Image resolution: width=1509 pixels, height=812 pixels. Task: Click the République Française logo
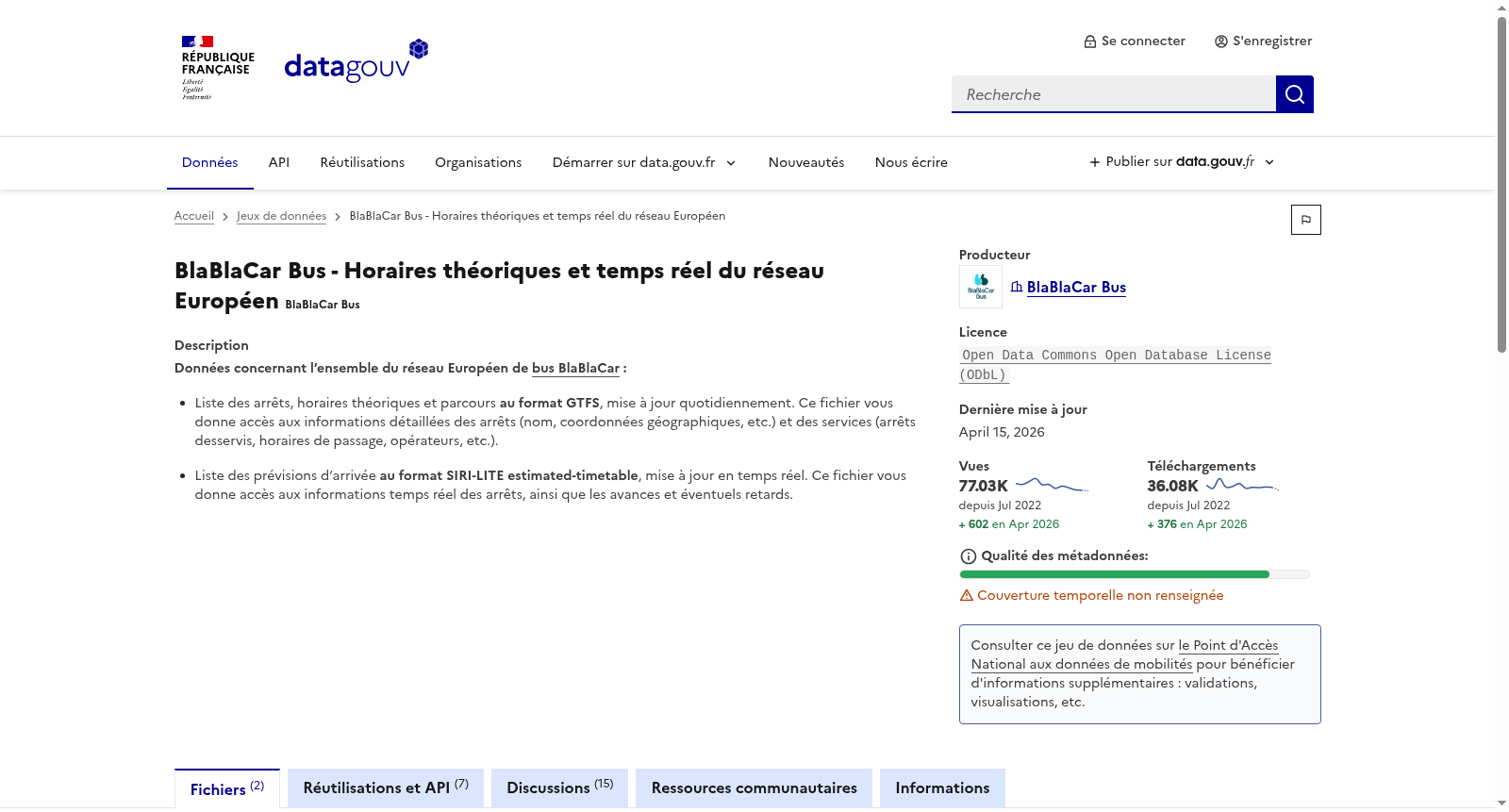click(x=218, y=68)
